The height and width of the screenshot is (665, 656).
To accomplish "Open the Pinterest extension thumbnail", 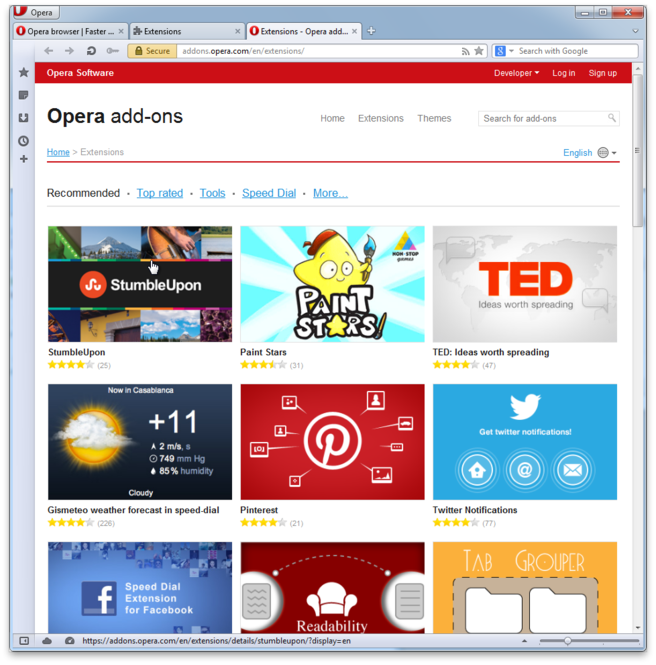I will coord(332,442).
